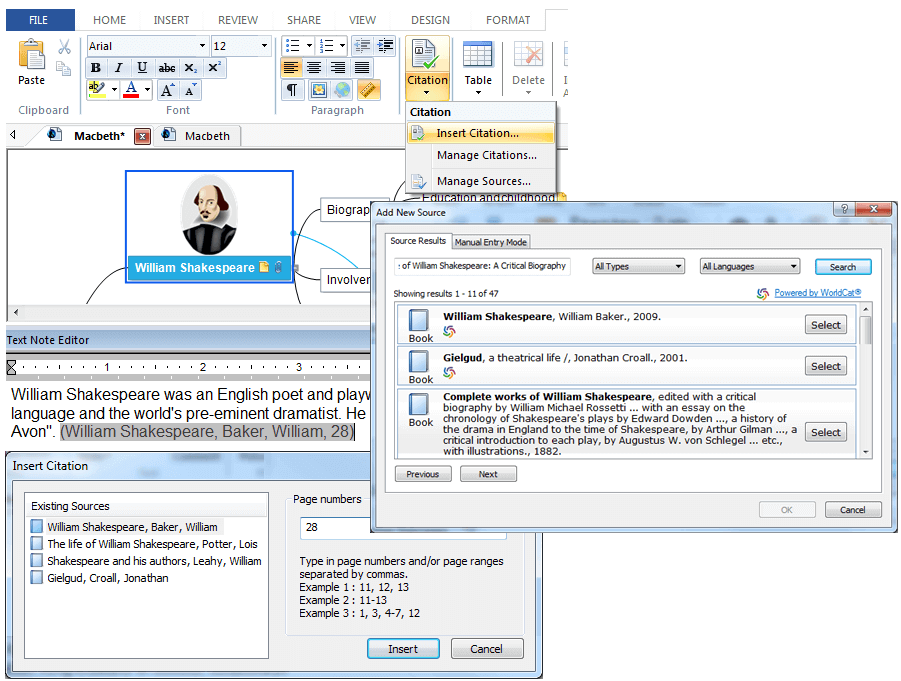This screenshot has width=901, height=681.
Task: Align text to the right
Action: click(x=338, y=68)
